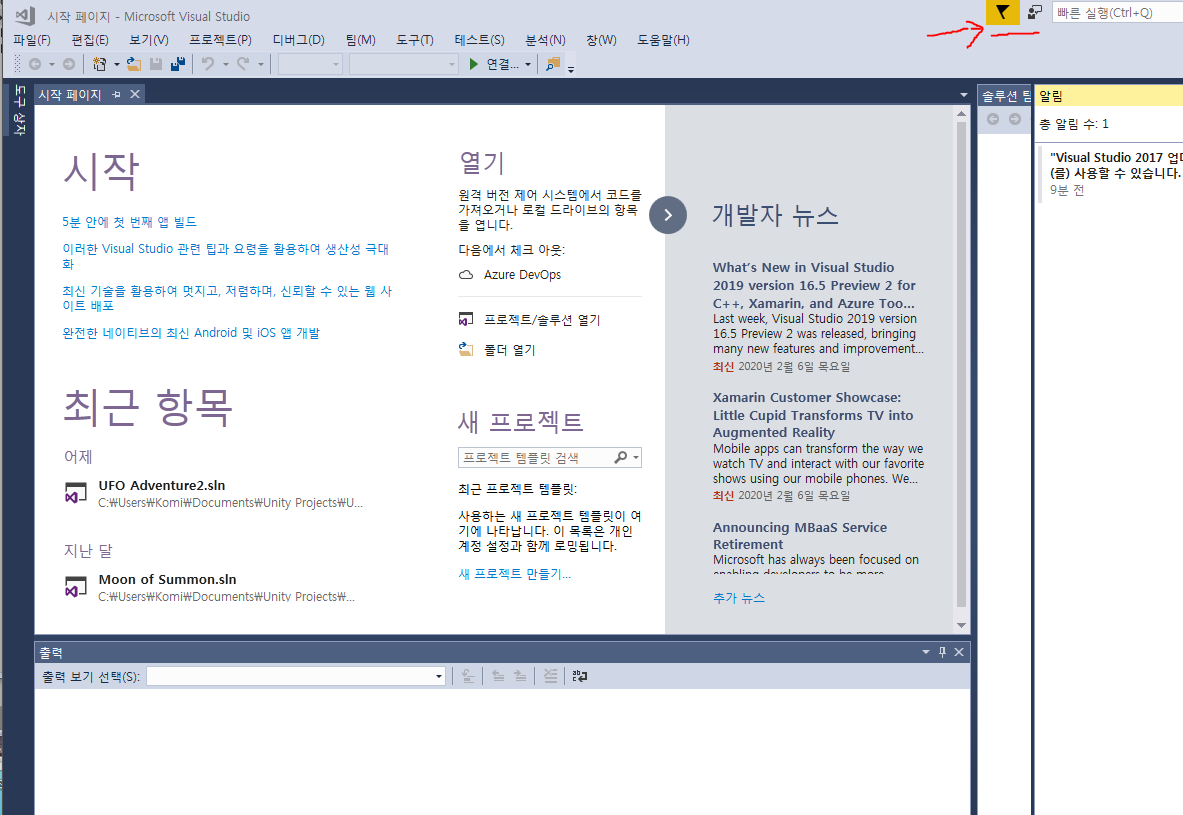Open the notifications flag icon
The height and width of the screenshot is (815, 1183).
pyautogui.click(x=1003, y=12)
